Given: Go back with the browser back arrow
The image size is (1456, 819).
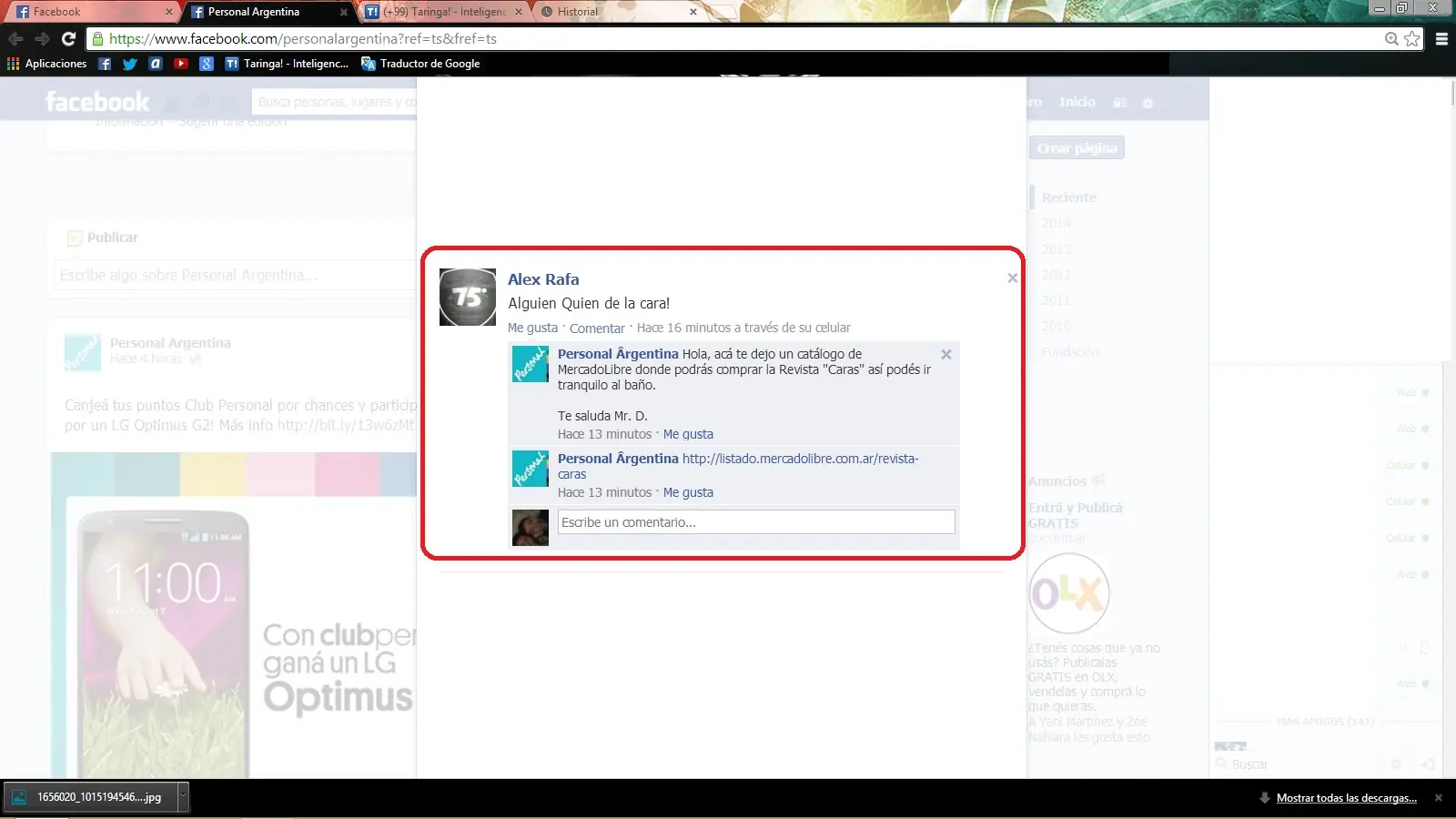Looking at the screenshot, I should pyautogui.click(x=15, y=39).
